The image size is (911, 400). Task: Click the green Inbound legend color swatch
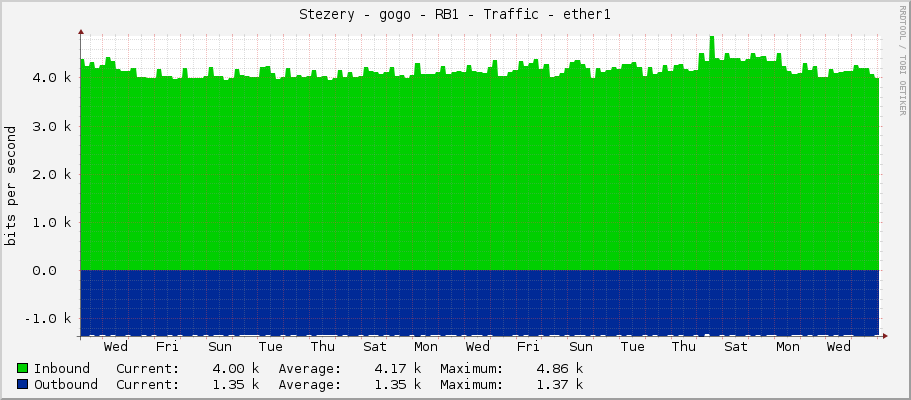[23, 369]
